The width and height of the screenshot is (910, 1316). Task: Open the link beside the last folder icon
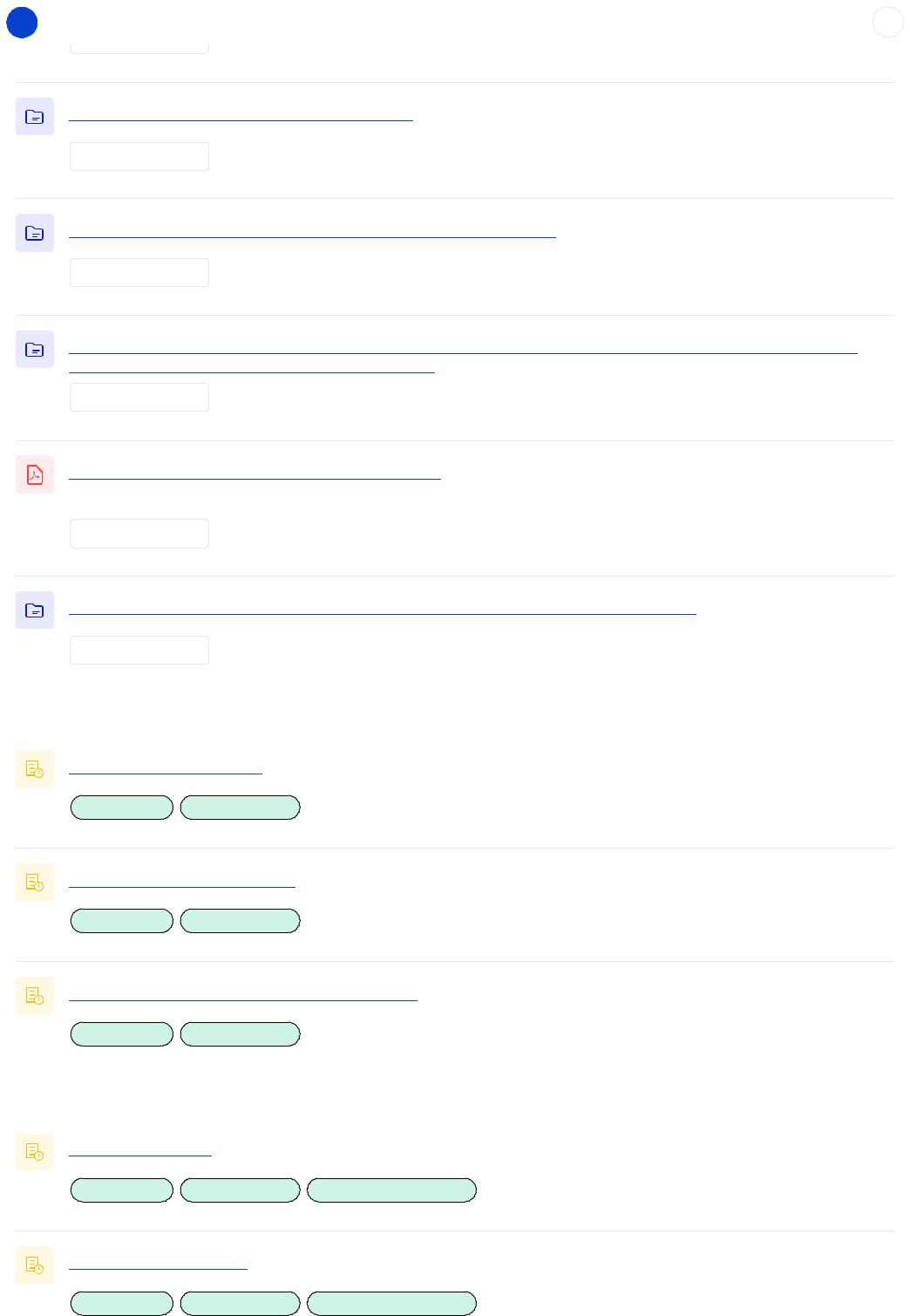coord(383,610)
